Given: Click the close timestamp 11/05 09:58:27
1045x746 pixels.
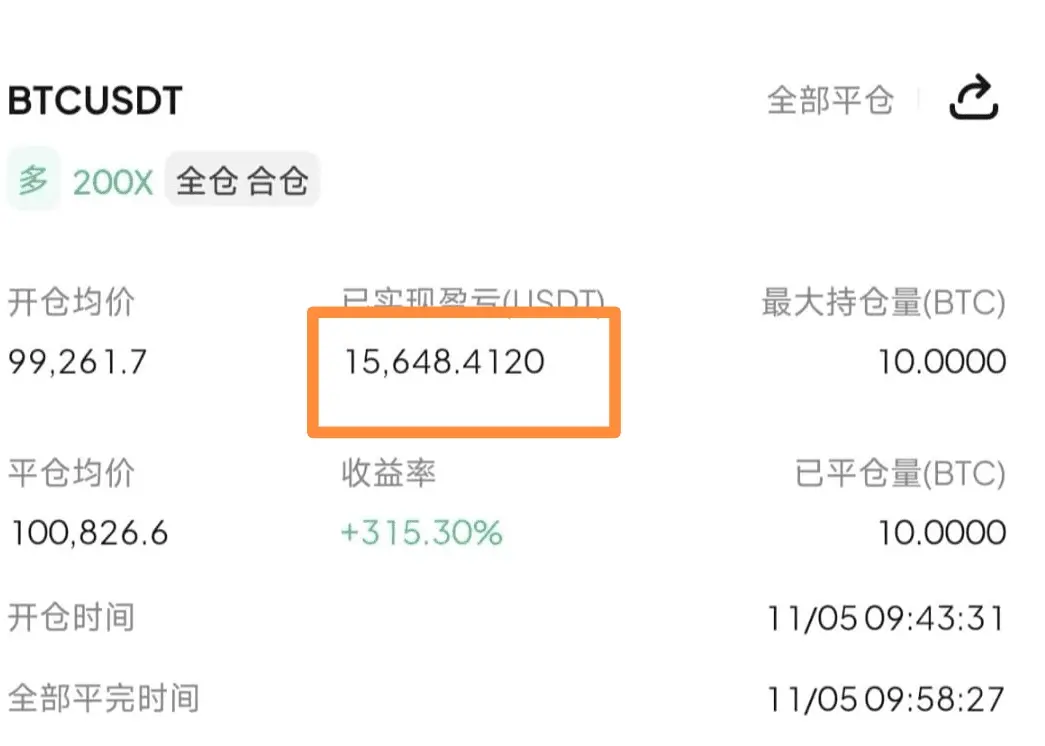Looking at the screenshot, I should click(886, 698).
